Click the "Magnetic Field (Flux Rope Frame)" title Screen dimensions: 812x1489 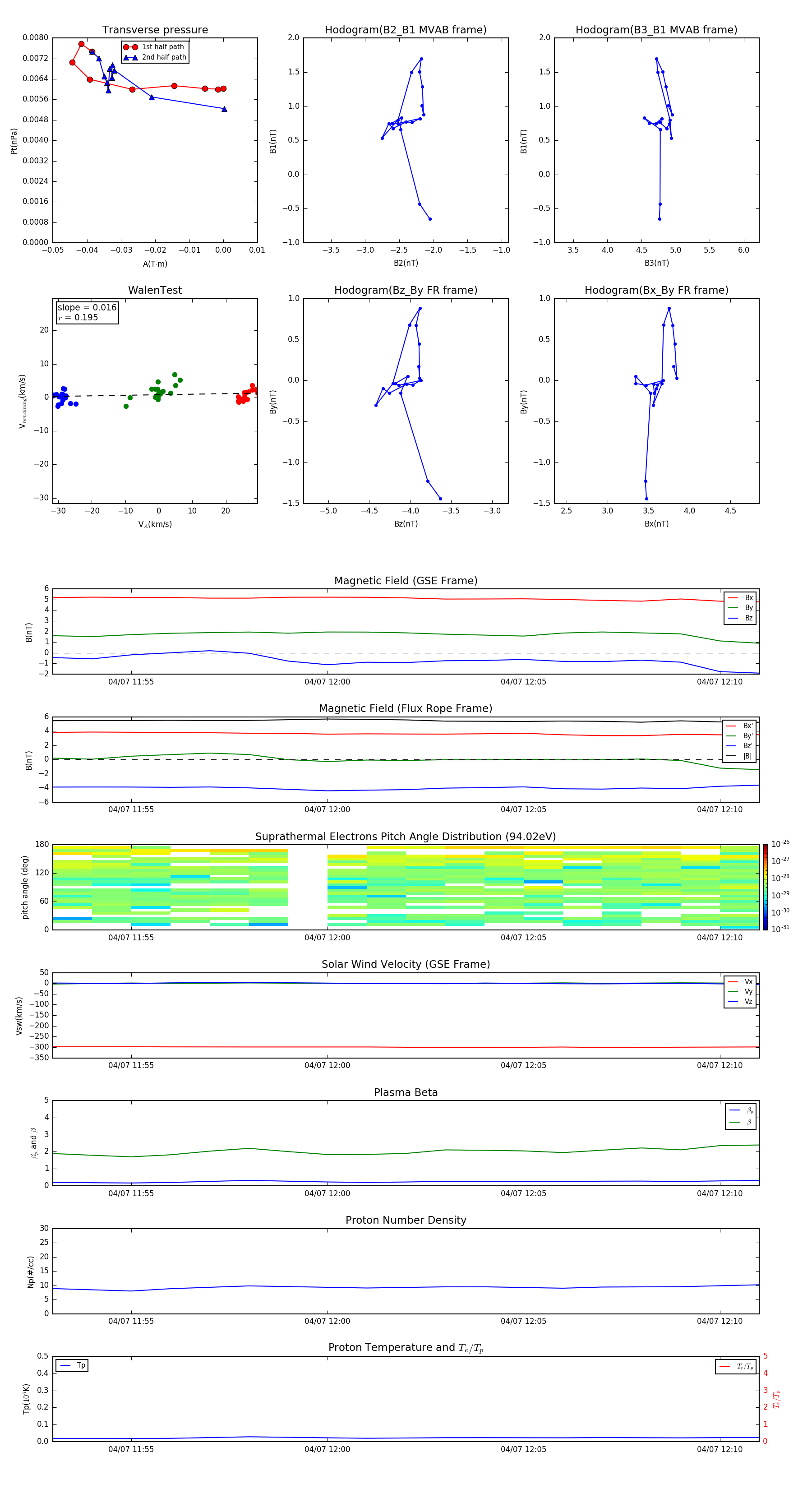point(406,709)
